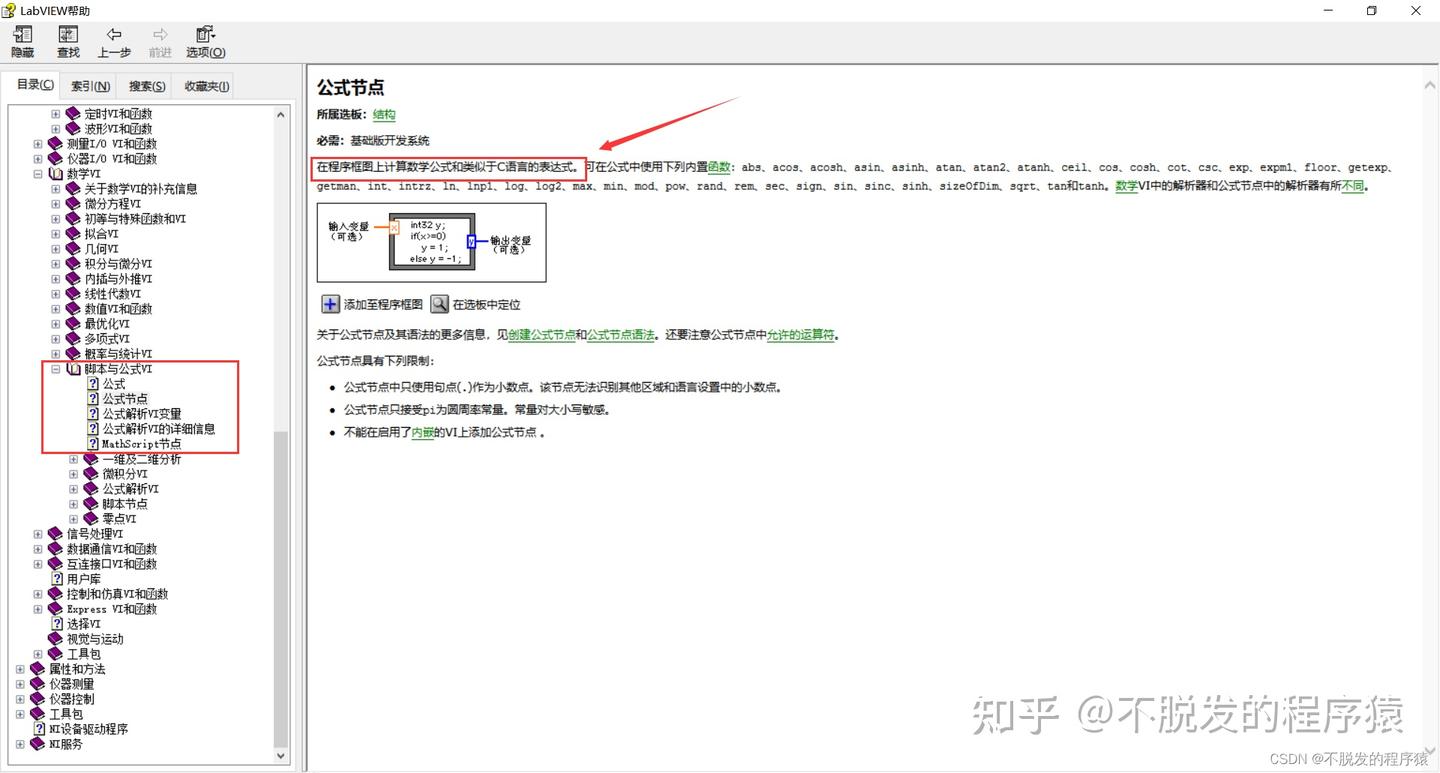The height and width of the screenshot is (773, 1440).
Task: Open the 收藏夹(B) tab
Action: pos(205,85)
